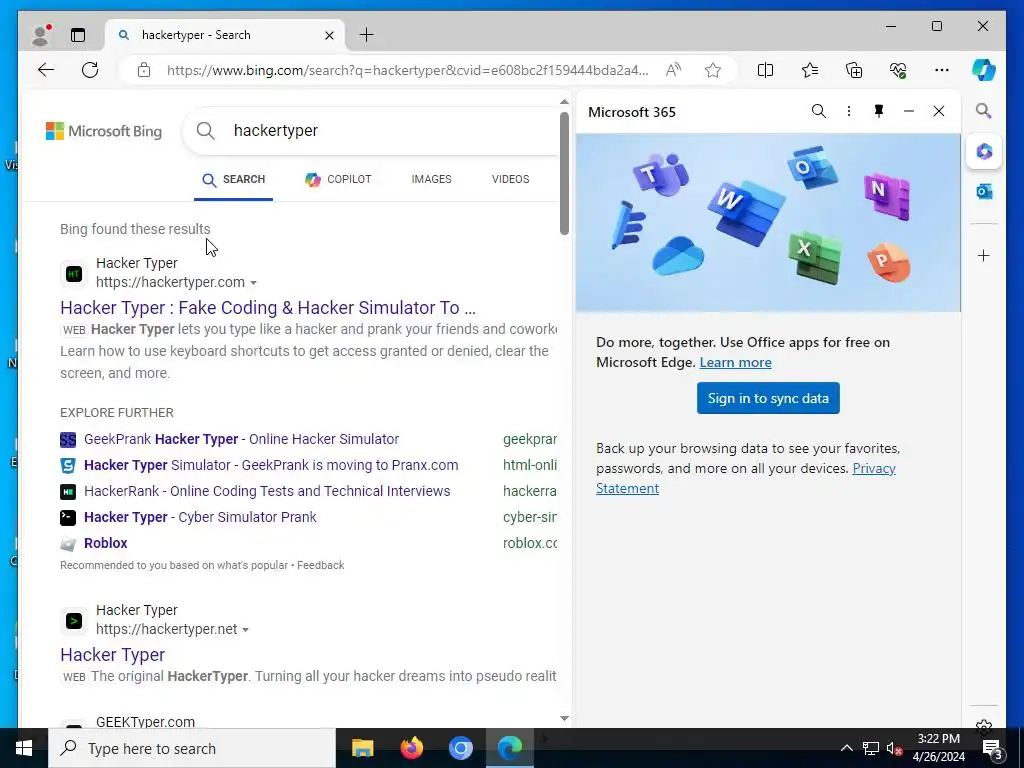Launch Firefox from taskbar
This screenshot has width=1024, height=768.
point(411,748)
